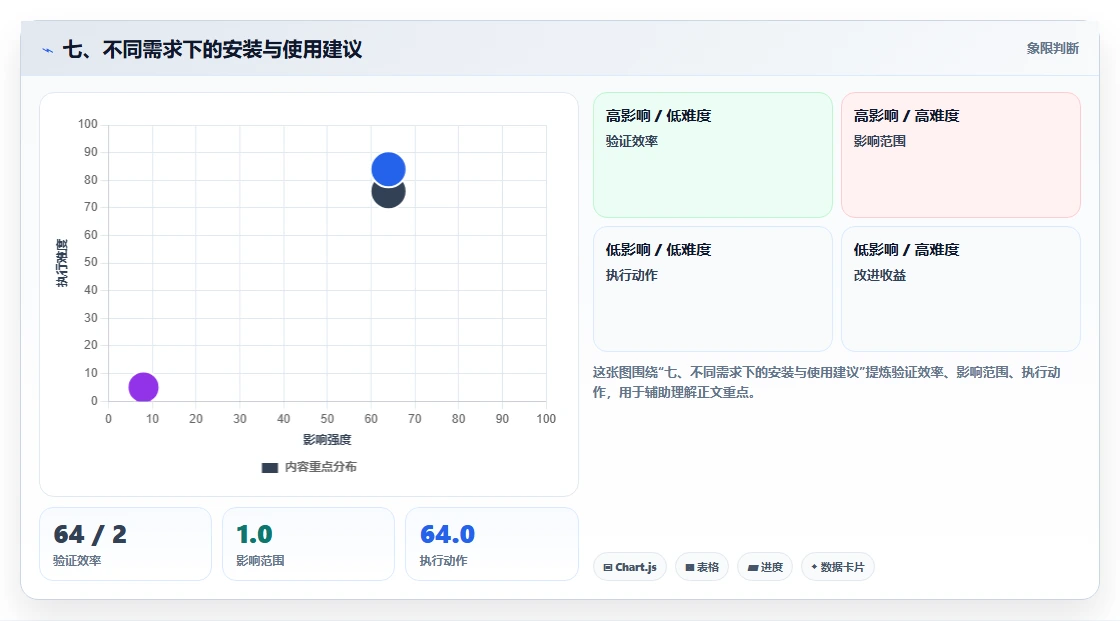
Task: Open the 低影响 / 高难度 quadrant card
Action: (961, 289)
